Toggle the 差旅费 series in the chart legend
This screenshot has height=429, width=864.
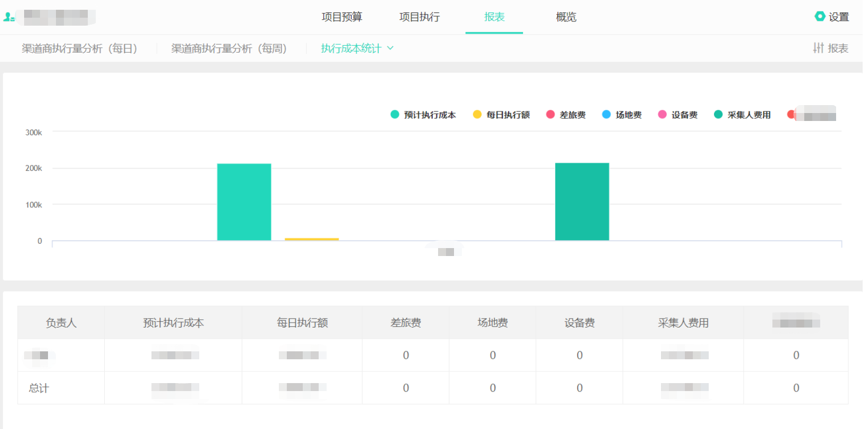point(572,115)
